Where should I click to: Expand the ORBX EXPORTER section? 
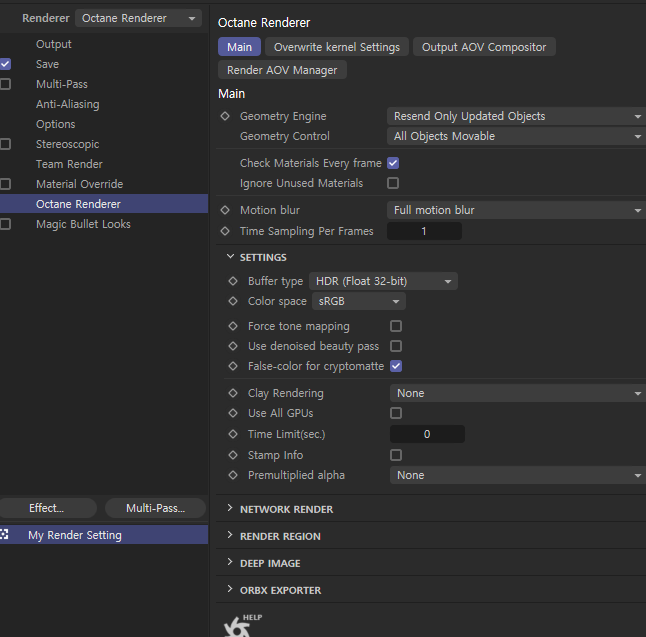tap(230, 589)
